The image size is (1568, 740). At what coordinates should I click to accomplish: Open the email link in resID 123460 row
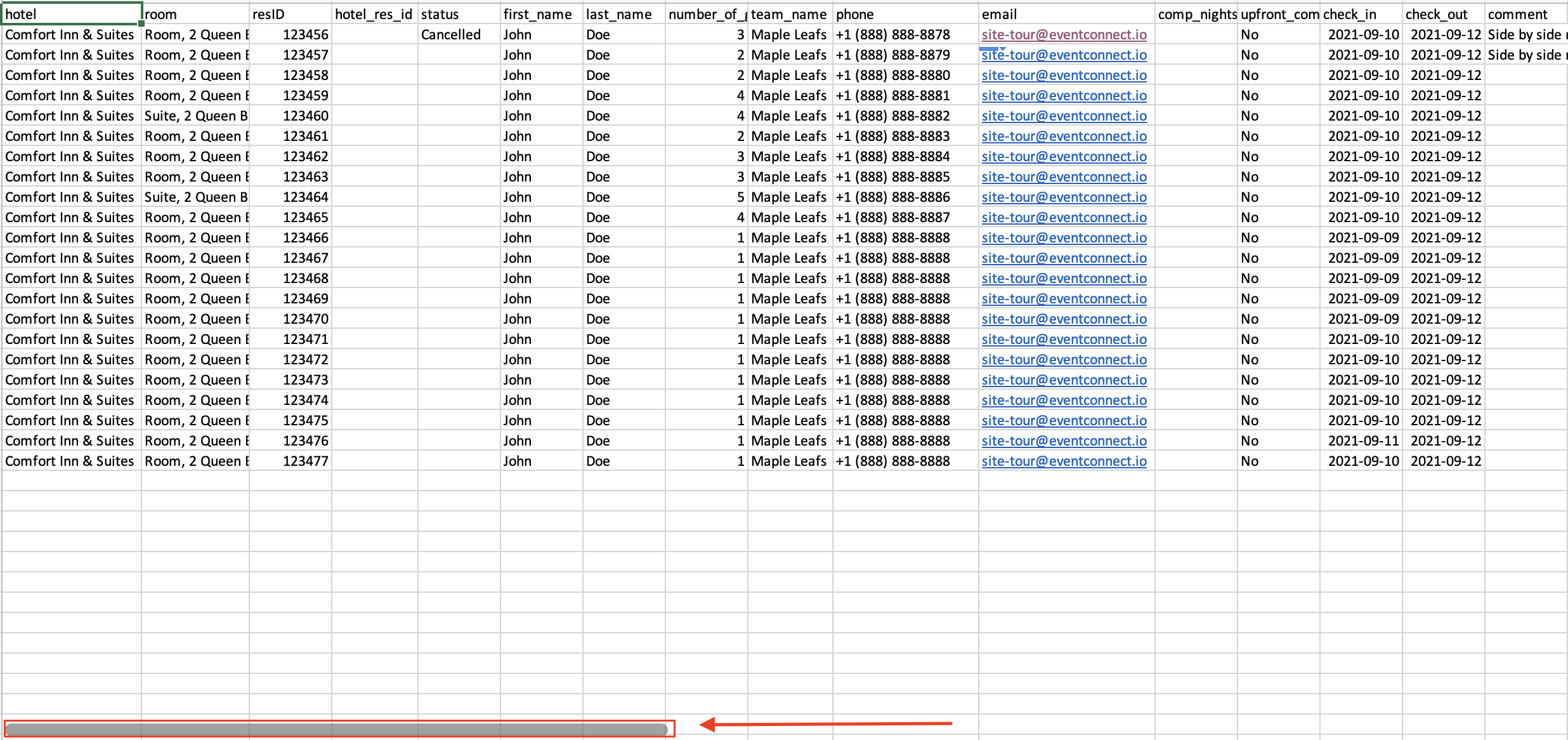pos(1064,116)
